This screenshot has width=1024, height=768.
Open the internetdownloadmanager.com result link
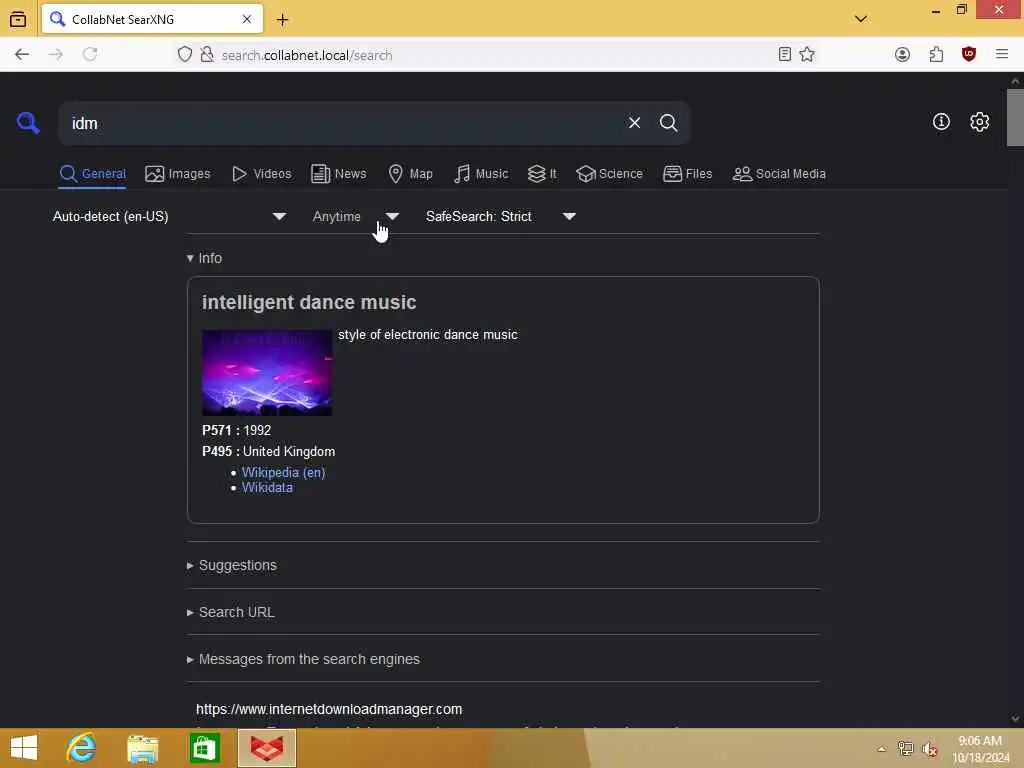pos(329,709)
